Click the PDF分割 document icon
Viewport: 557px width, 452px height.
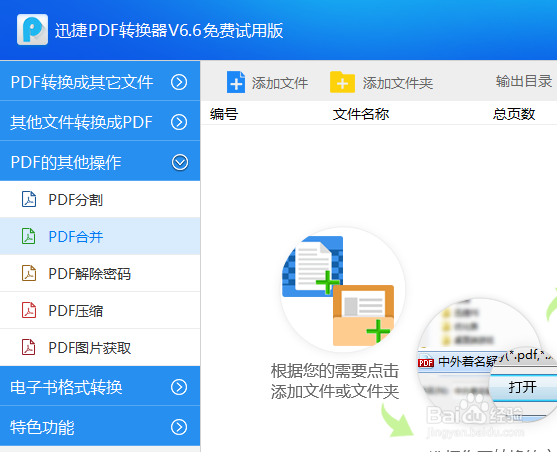29,199
